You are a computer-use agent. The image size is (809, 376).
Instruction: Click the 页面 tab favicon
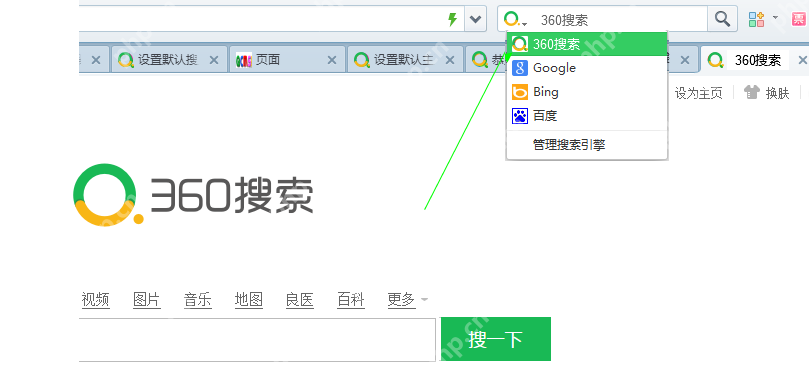(x=244, y=60)
